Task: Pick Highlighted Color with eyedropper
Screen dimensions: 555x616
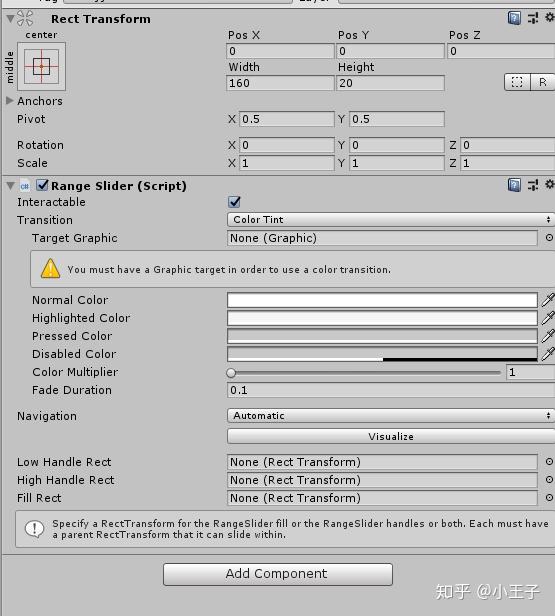Action: (548, 318)
